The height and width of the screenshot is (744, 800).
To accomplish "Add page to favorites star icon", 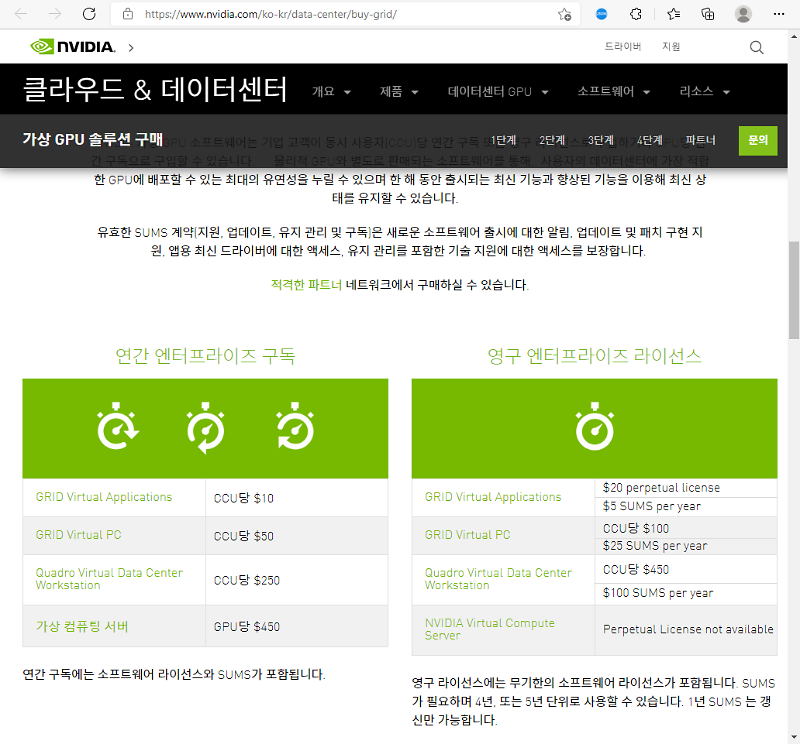I will 564,14.
